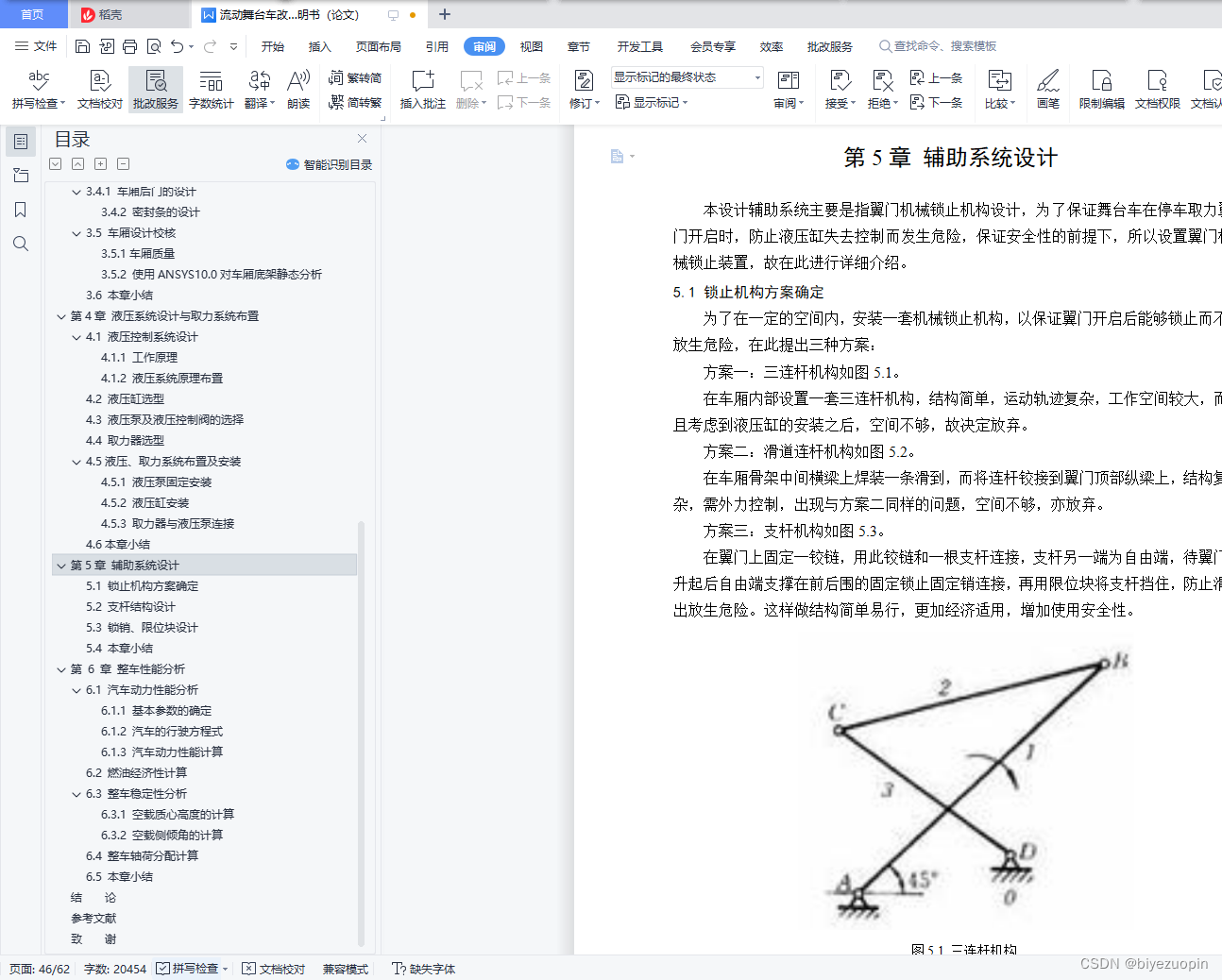Open the chapter navigation icon in sidebar
The width and height of the screenshot is (1222, 980).
21,176
